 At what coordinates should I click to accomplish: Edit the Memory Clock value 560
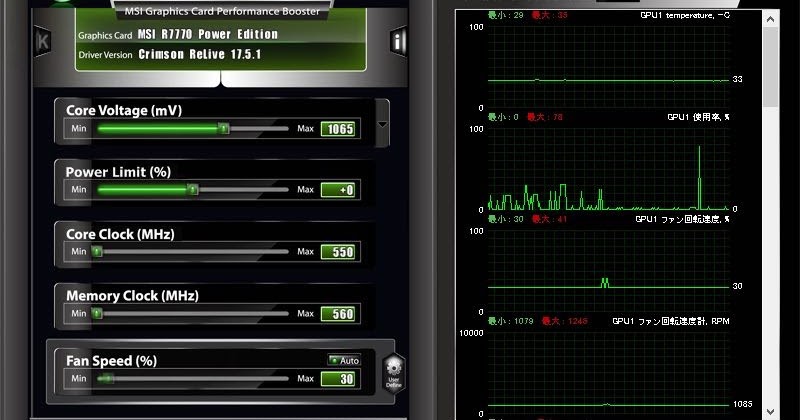coord(340,314)
